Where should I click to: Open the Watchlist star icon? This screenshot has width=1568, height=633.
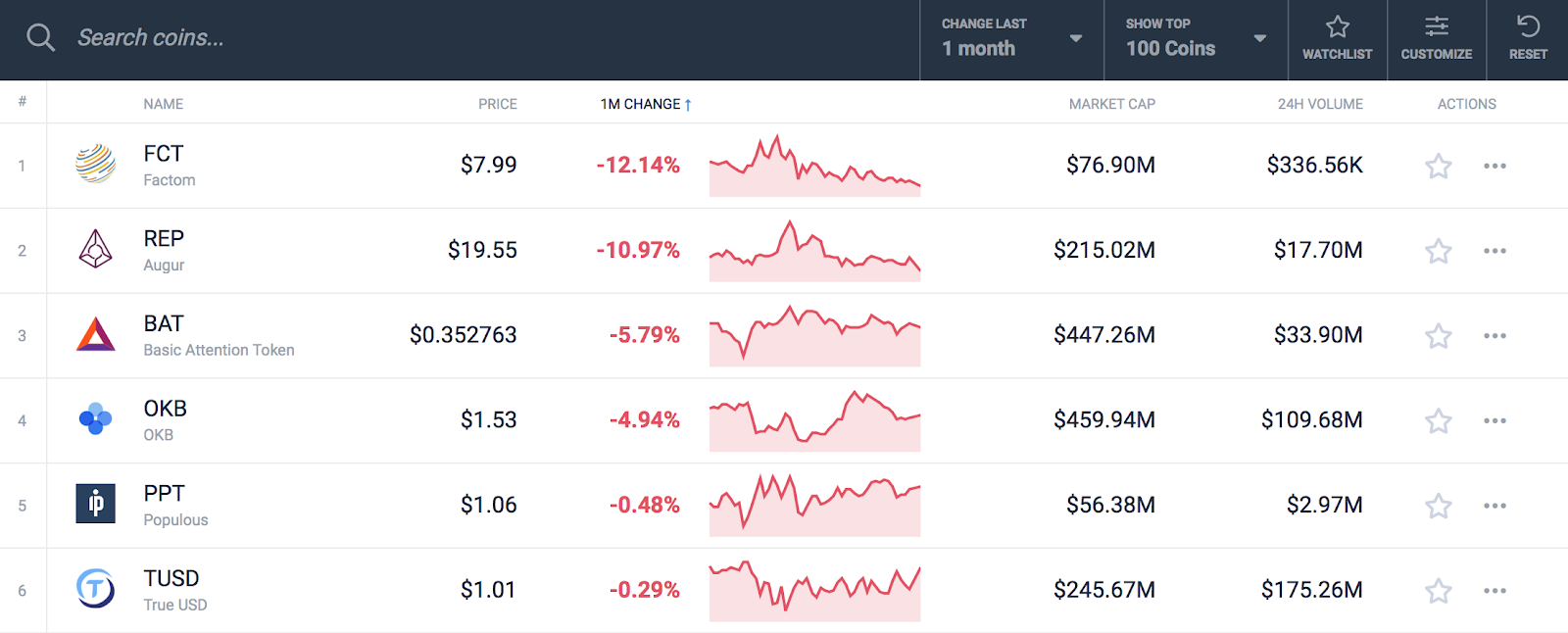point(1337,27)
